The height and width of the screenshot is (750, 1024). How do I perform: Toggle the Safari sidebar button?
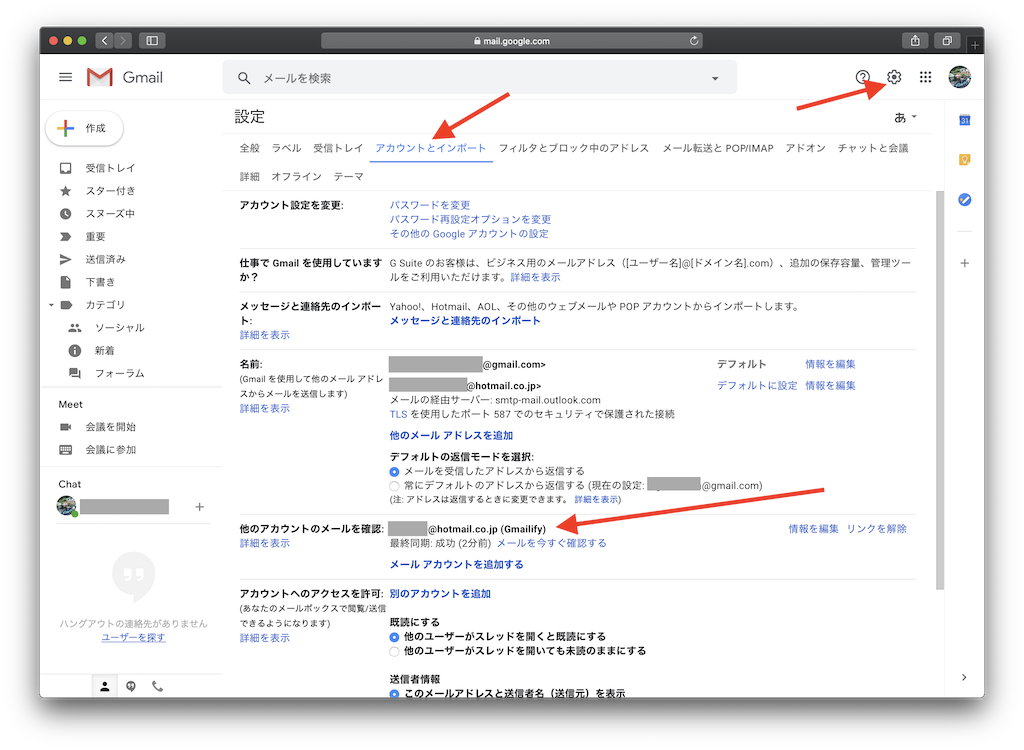pyautogui.click(x=152, y=41)
